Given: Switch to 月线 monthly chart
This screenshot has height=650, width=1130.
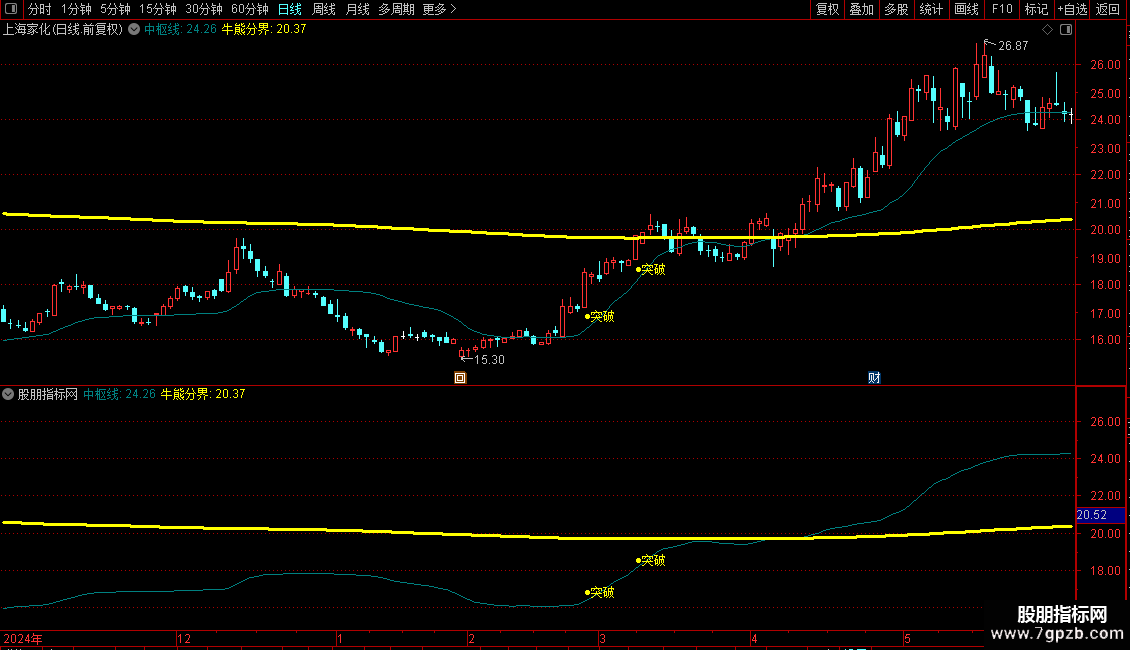Looking at the screenshot, I should pyautogui.click(x=357, y=9).
